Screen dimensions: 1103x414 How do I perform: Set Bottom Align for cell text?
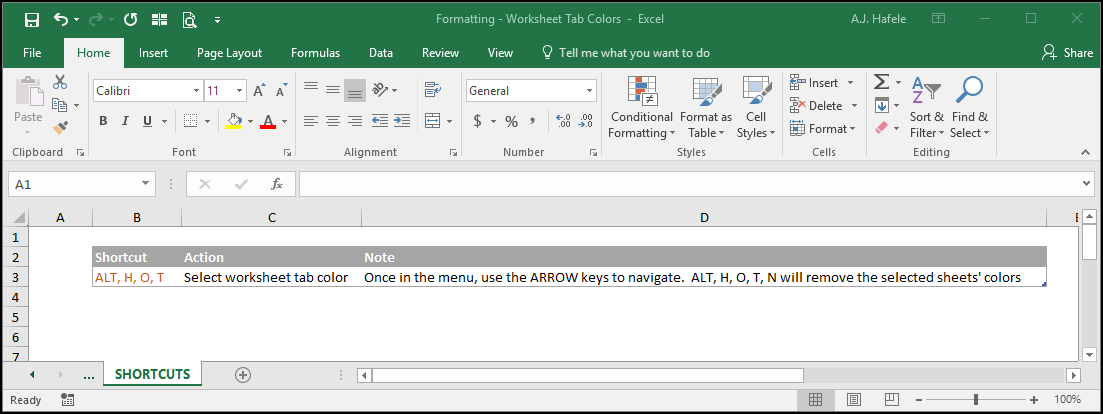[x=355, y=91]
